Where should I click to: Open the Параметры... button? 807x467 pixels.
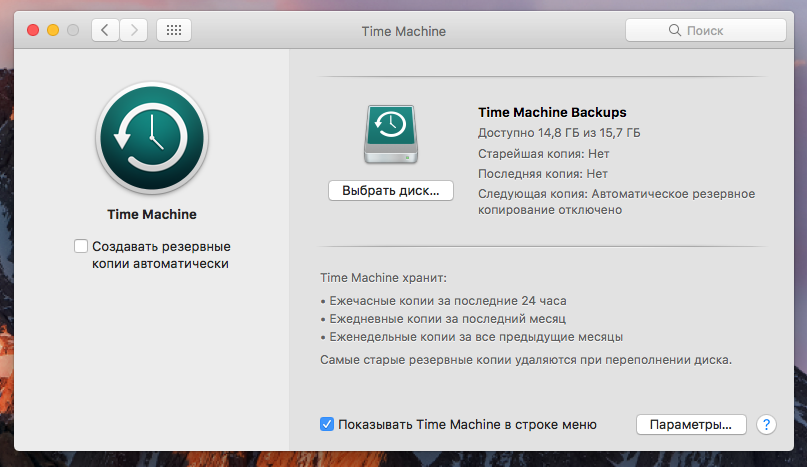click(691, 425)
